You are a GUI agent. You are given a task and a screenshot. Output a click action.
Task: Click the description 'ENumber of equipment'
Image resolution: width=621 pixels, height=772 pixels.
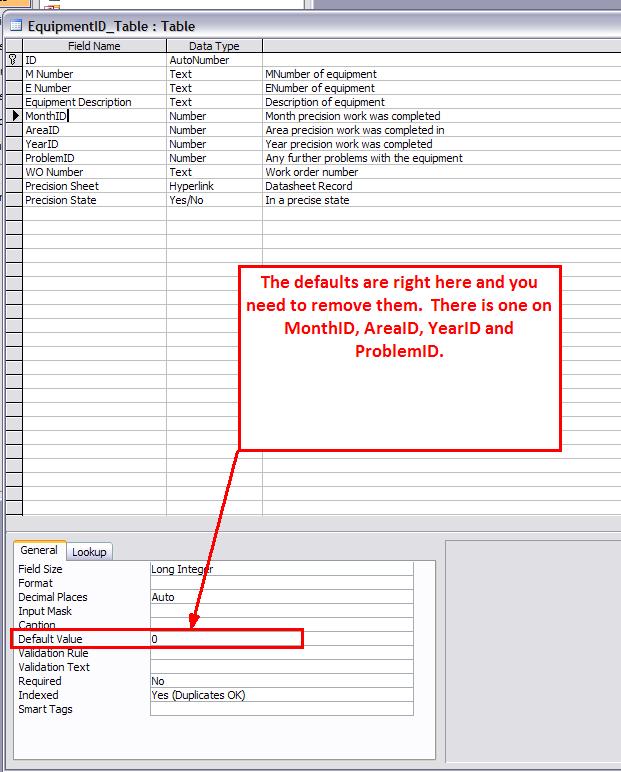coord(320,88)
